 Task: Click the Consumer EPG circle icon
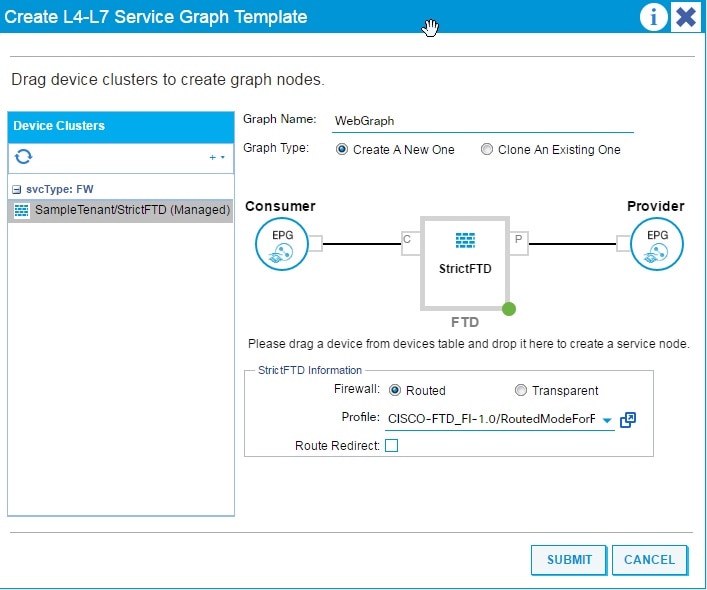coord(282,244)
